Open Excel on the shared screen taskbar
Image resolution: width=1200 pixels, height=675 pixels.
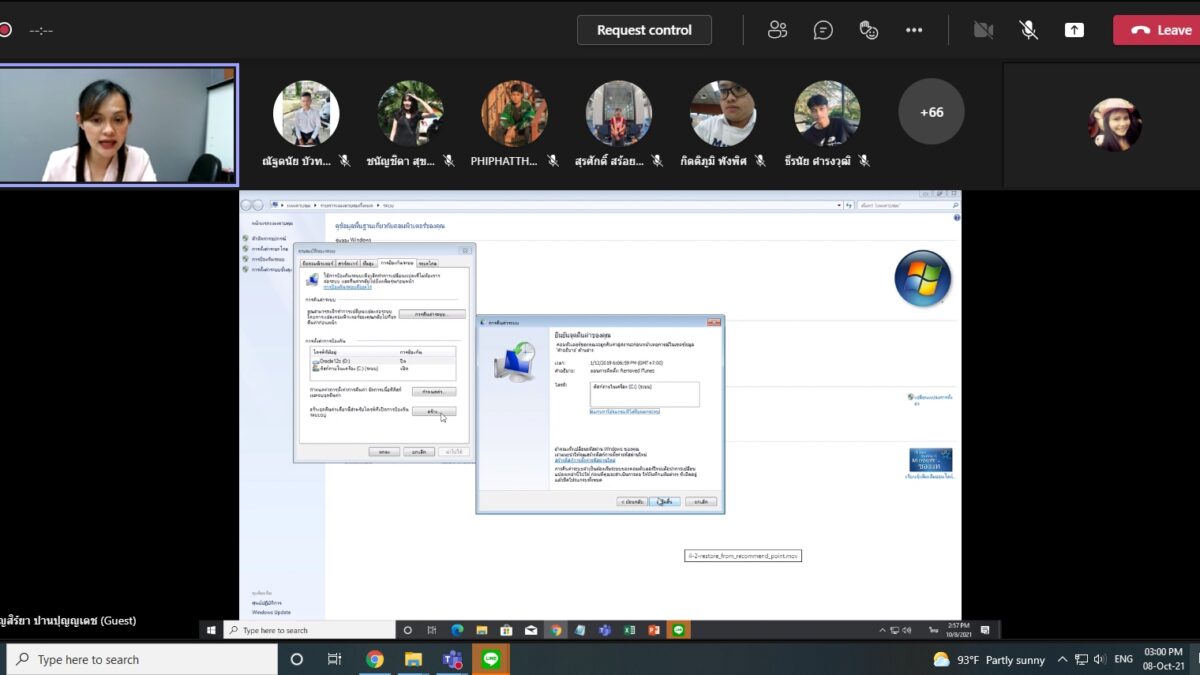tap(630, 630)
